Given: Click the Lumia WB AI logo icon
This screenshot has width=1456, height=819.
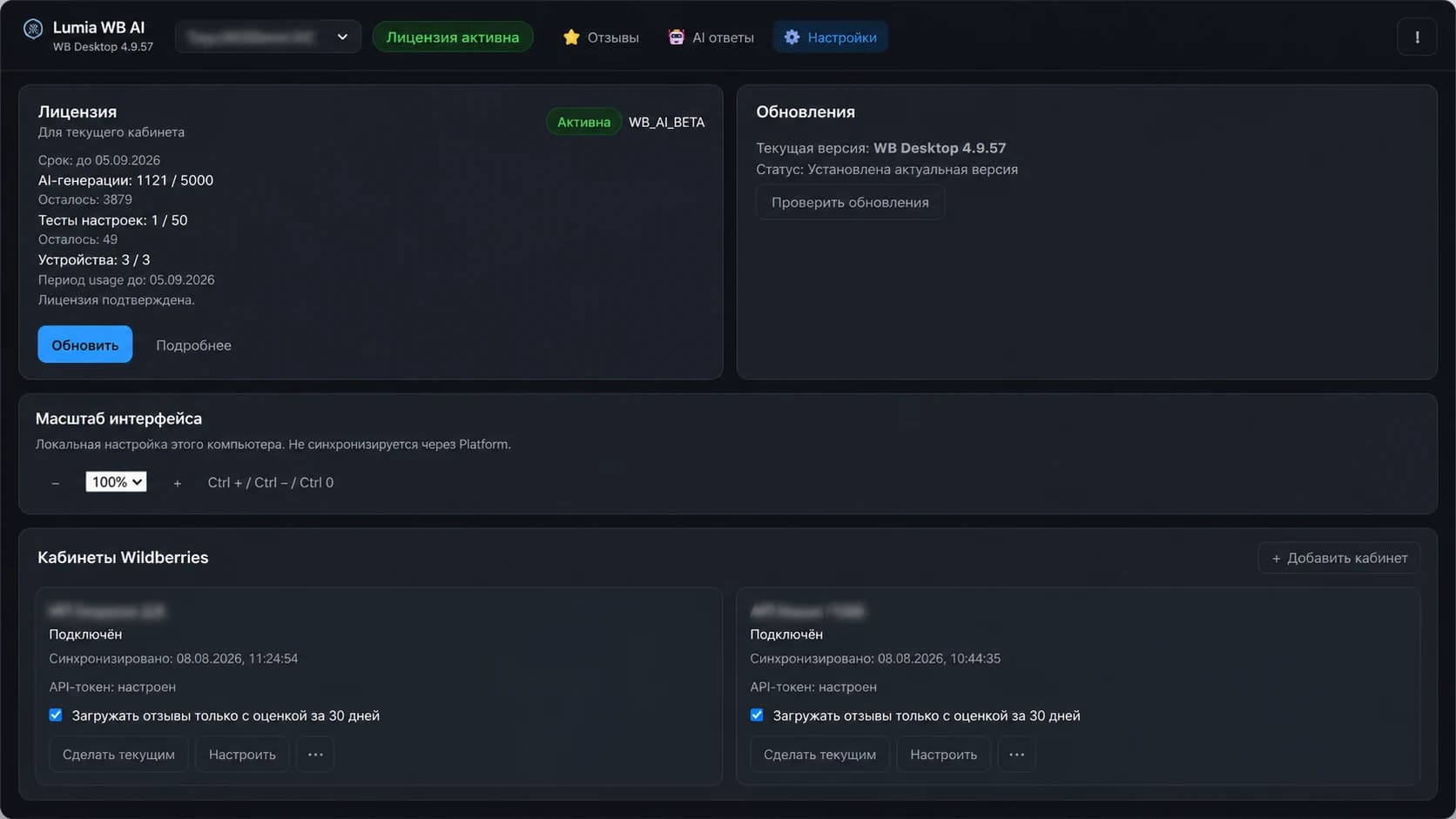Looking at the screenshot, I should click(x=33, y=30).
